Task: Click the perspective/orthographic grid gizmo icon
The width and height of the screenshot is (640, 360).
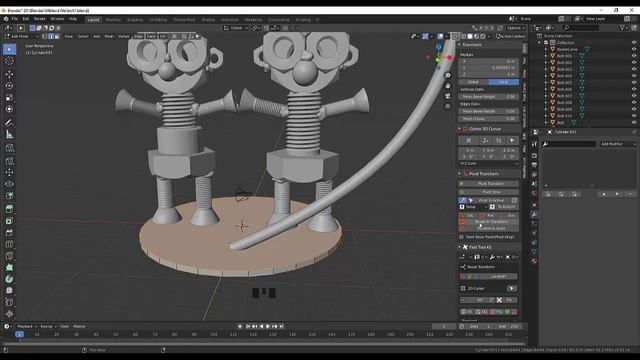Action: 448,106
